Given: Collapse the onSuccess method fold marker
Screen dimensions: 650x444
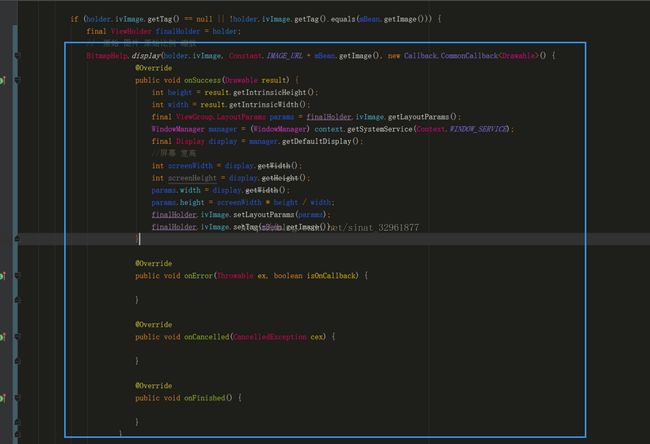Looking at the screenshot, I should [17, 80].
